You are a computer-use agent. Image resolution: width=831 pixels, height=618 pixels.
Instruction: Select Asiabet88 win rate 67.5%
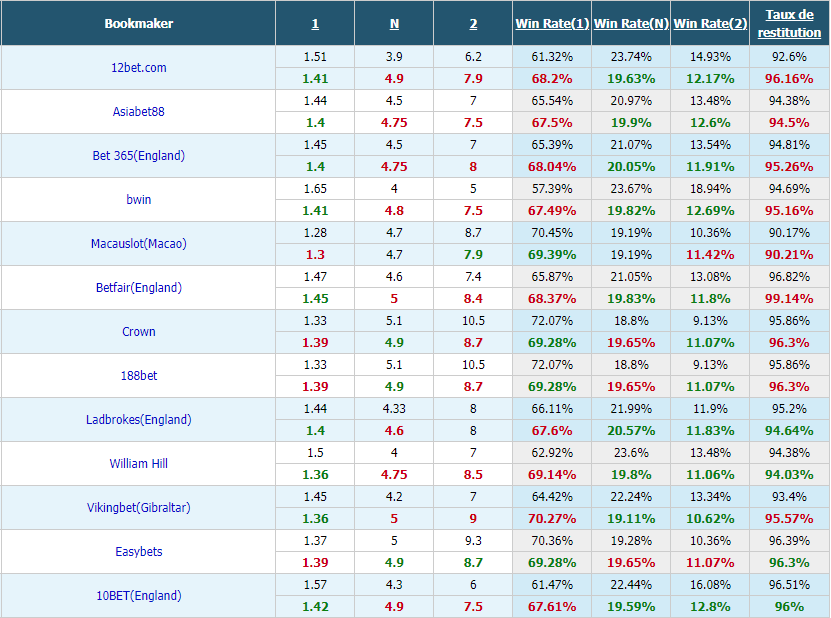(552, 123)
